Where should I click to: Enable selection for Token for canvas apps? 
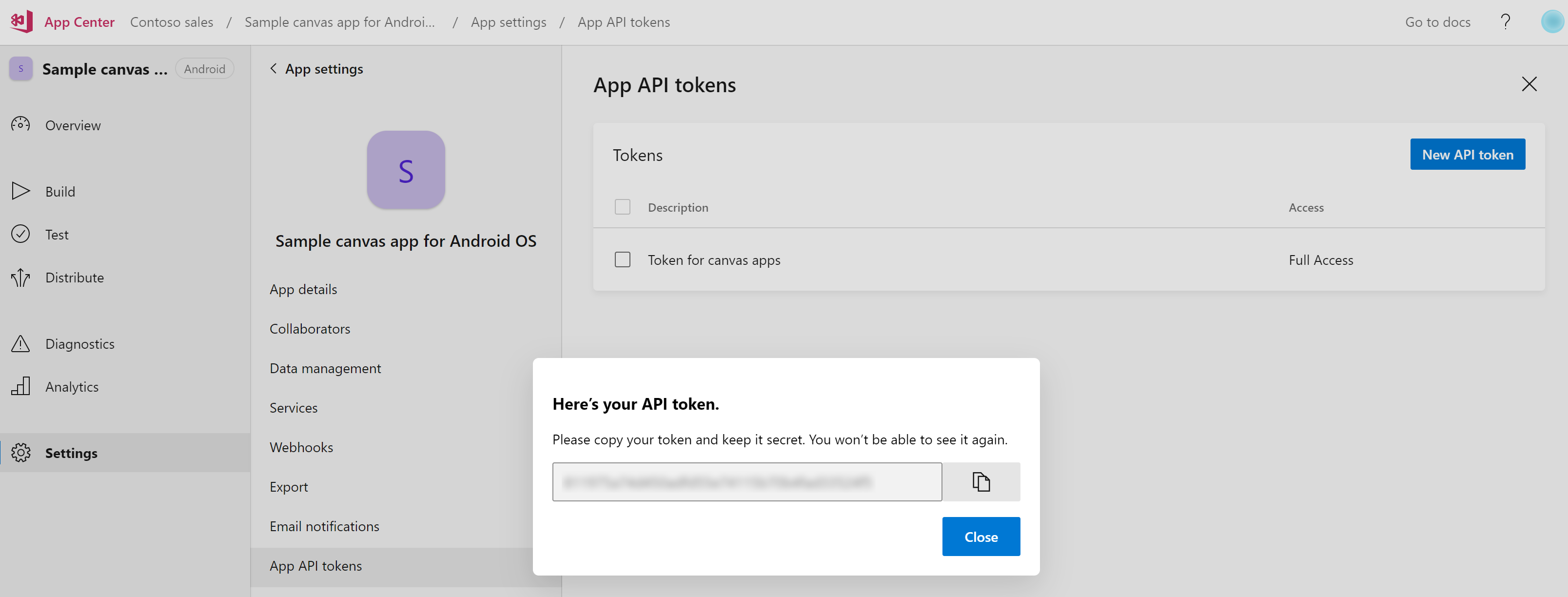[x=622, y=259]
